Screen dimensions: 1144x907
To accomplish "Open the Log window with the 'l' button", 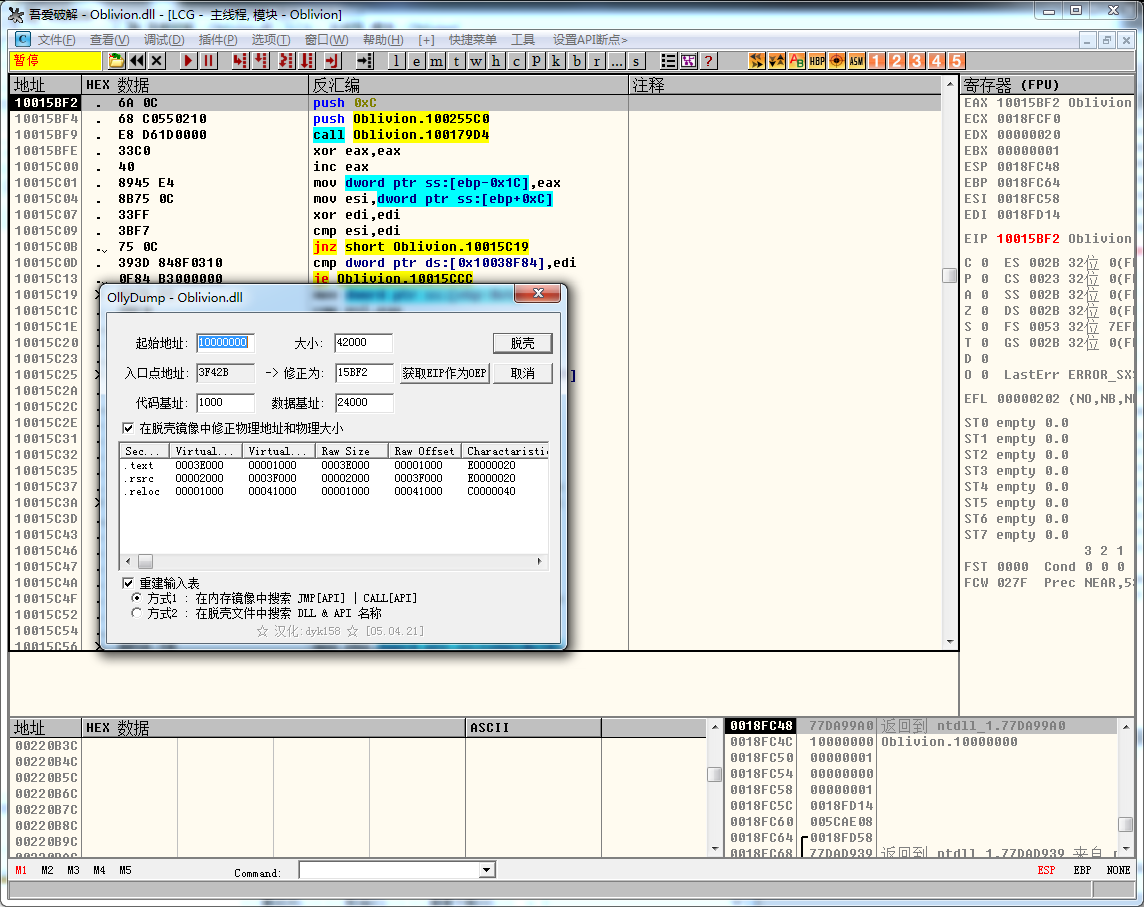I will click(x=396, y=61).
